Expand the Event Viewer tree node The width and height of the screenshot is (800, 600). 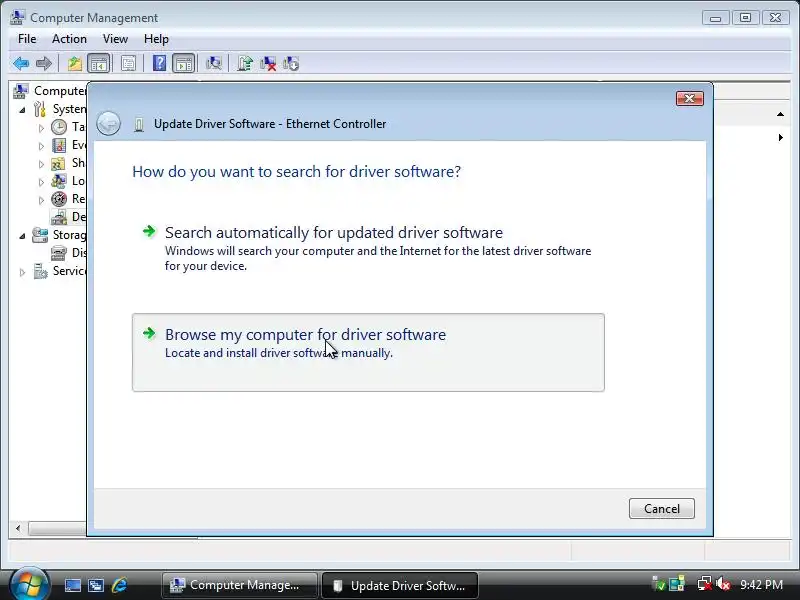(41, 146)
